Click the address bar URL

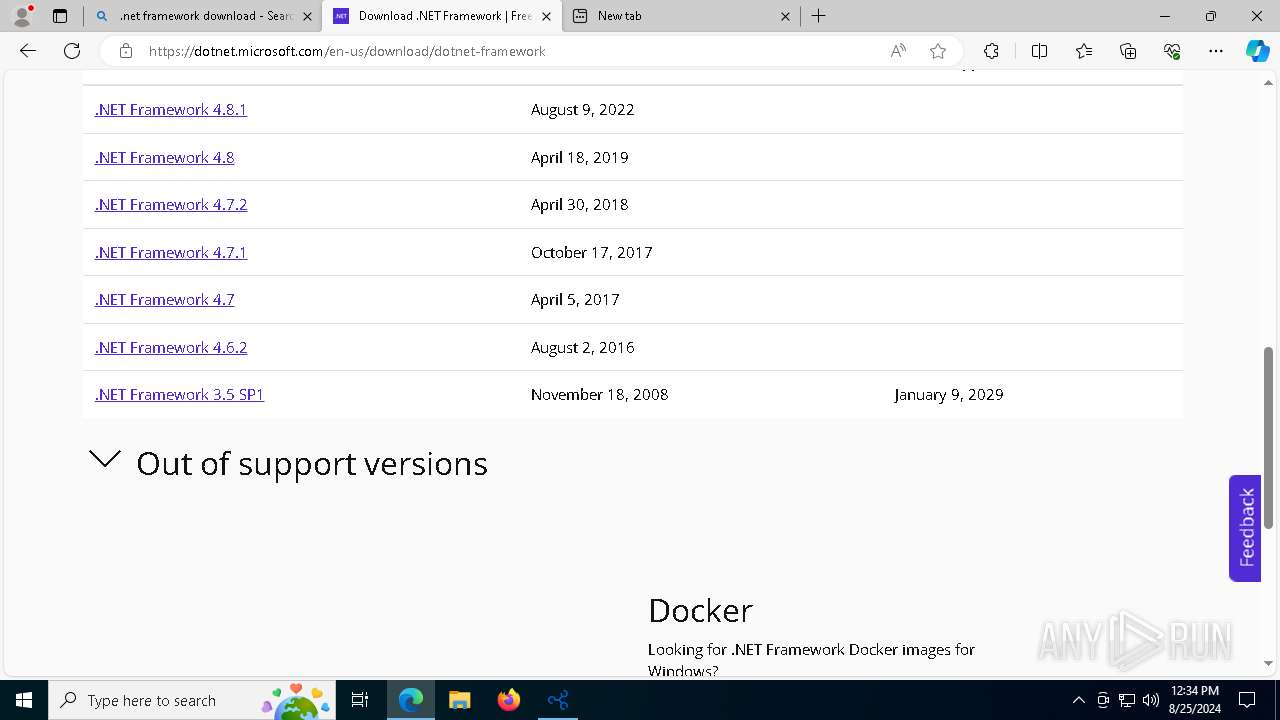[347, 51]
